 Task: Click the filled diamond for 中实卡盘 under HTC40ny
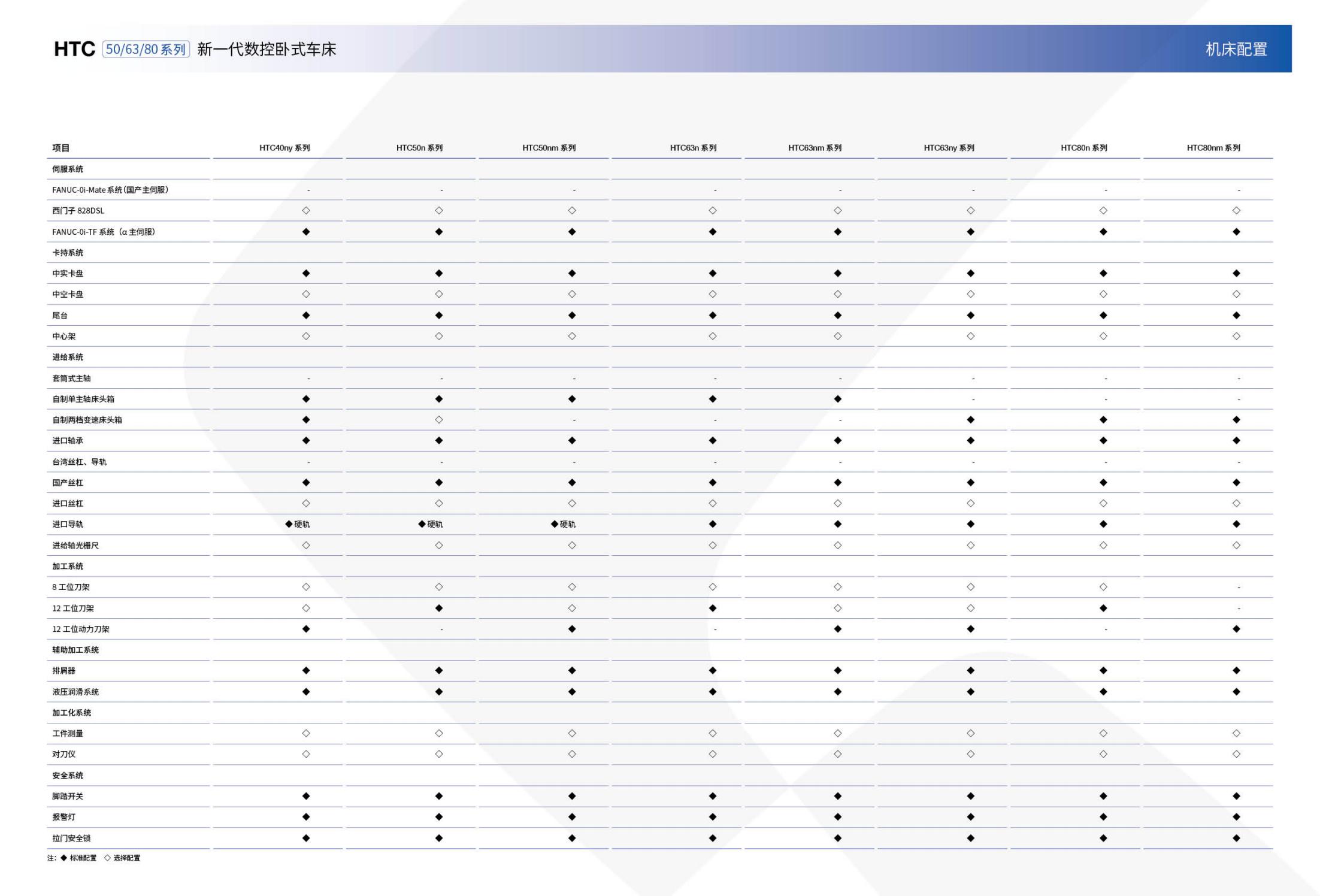[x=305, y=273]
